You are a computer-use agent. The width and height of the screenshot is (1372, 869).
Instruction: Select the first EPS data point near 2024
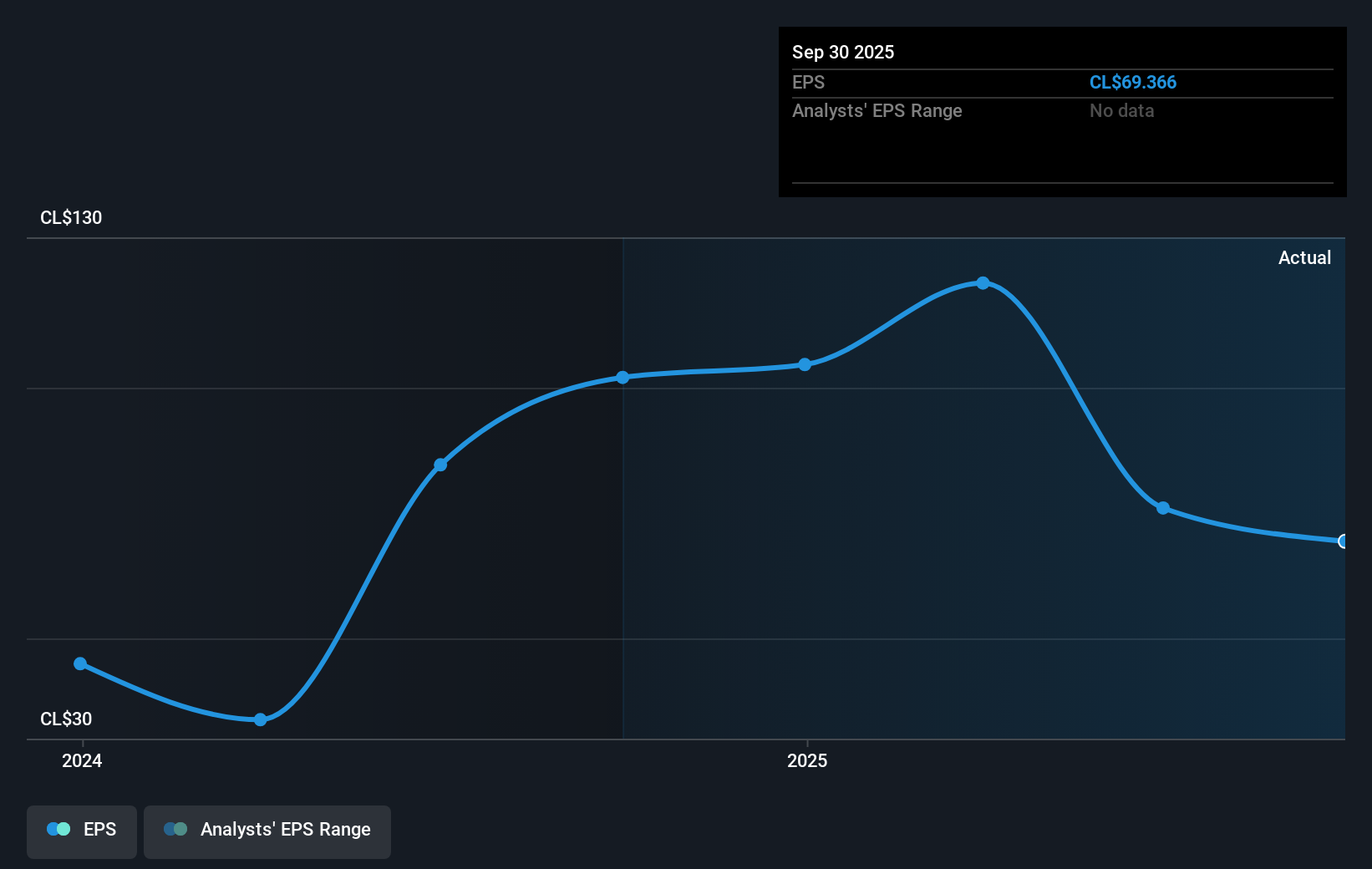tap(80, 663)
